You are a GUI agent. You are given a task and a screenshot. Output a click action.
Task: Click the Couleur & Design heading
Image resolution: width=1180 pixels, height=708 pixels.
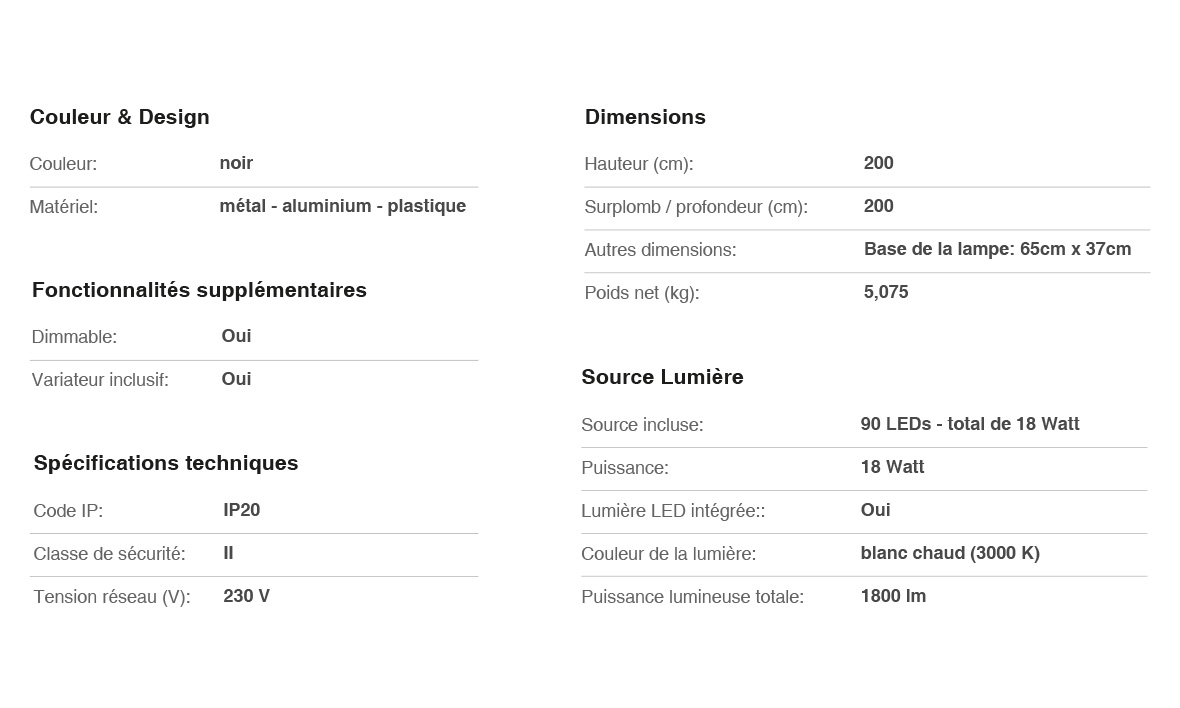coord(119,117)
